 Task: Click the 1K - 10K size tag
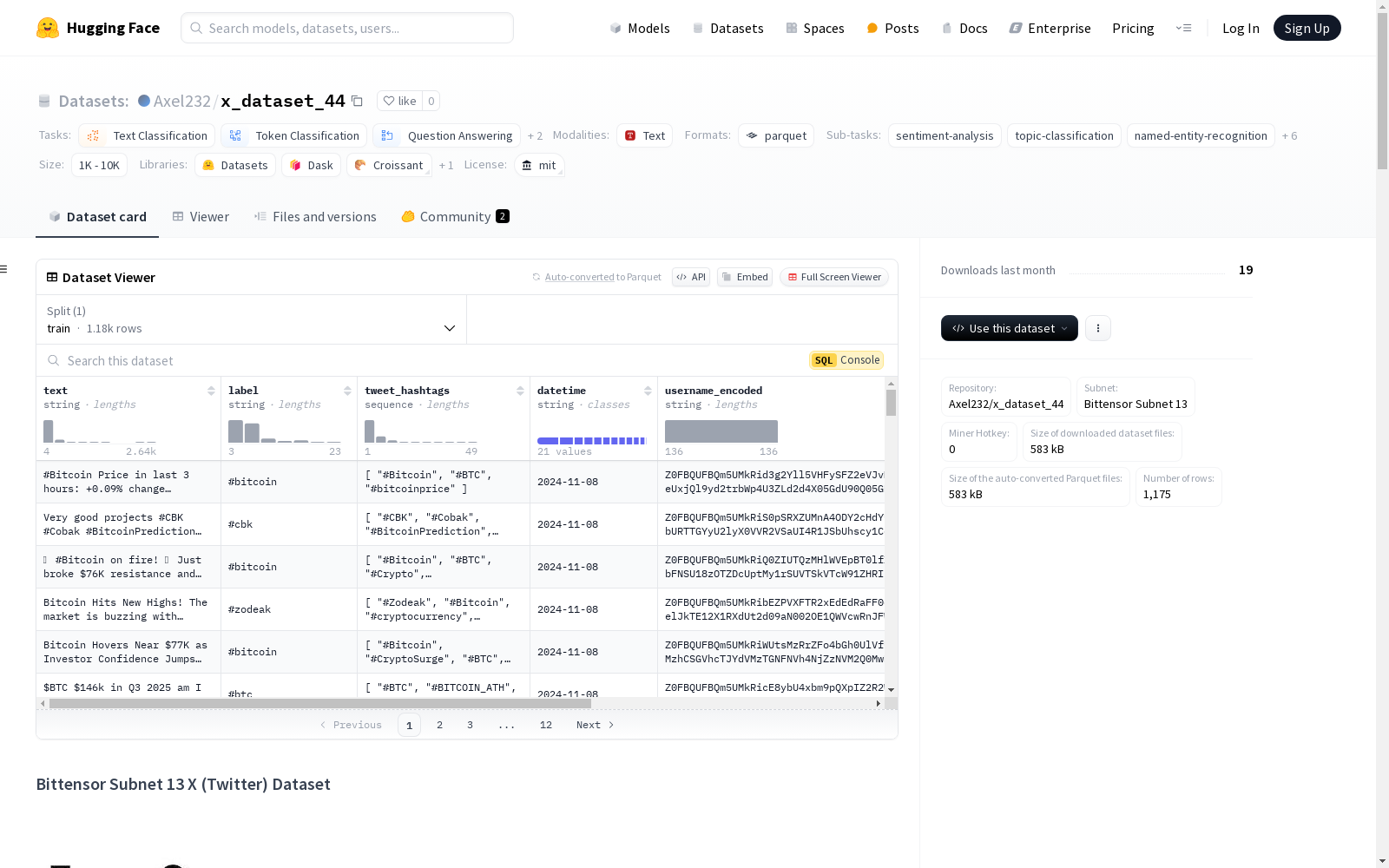(99, 165)
